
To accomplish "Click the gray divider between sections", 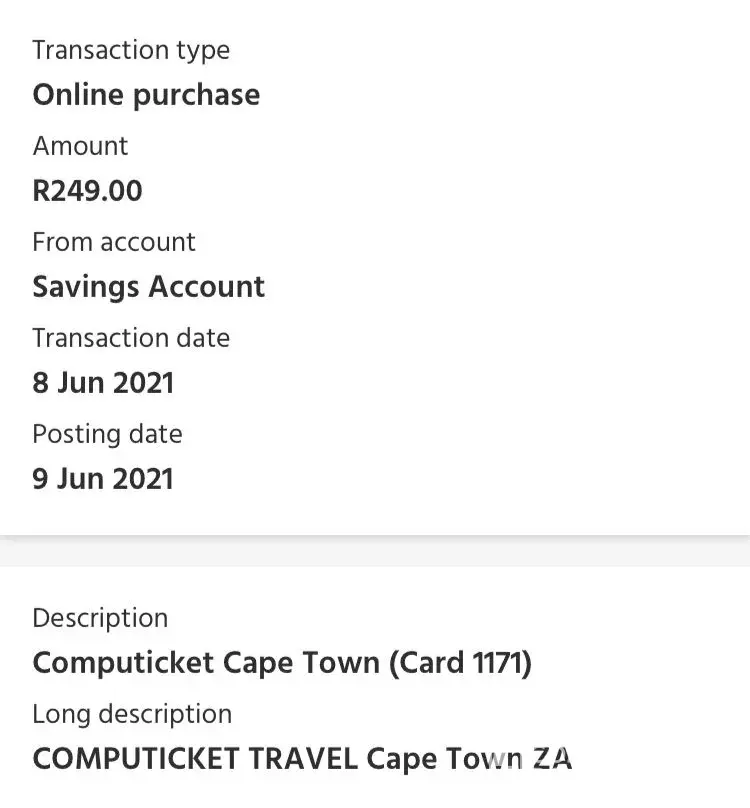I will tap(375, 551).
